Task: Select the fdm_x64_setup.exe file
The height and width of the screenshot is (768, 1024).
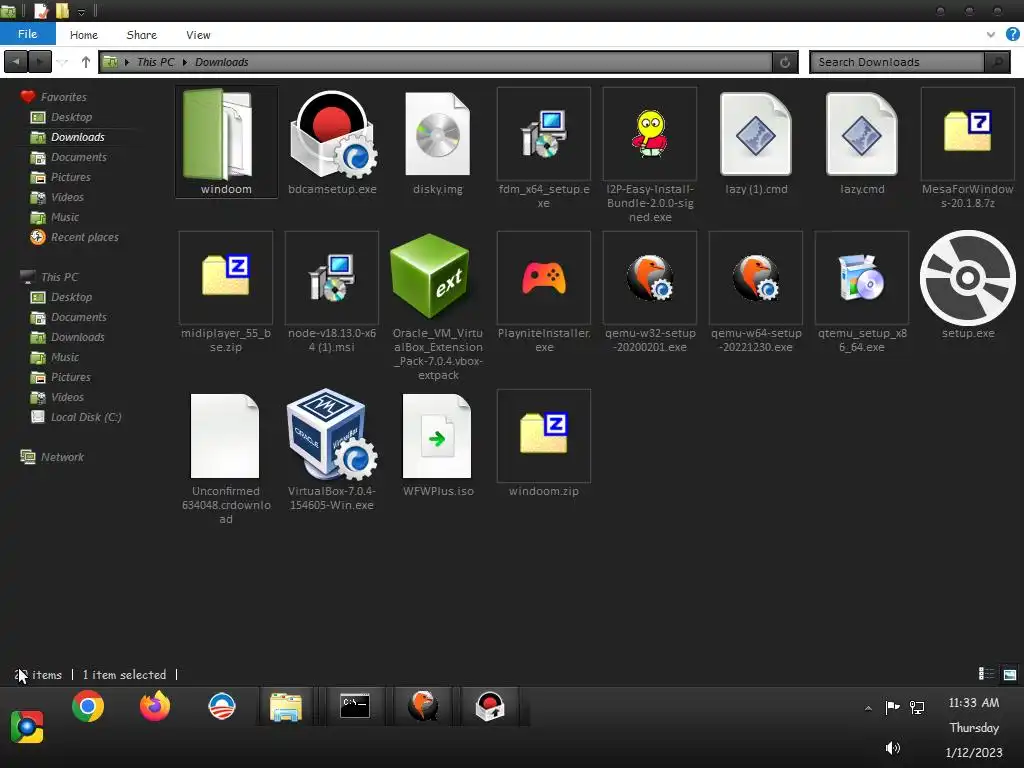Action: (543, 135)
